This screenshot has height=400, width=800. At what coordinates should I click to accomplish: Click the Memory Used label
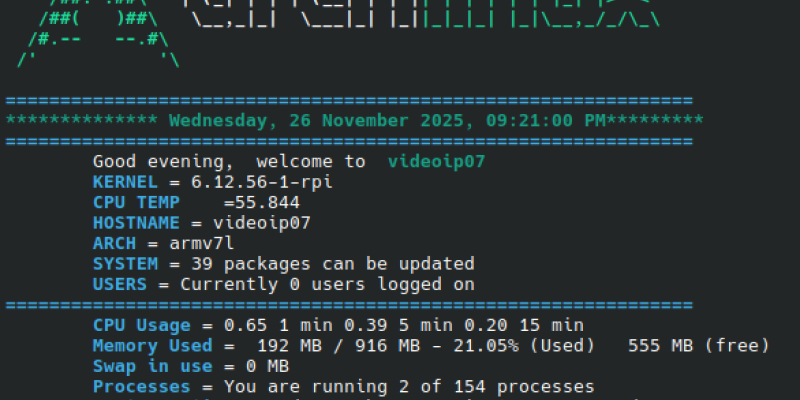click(x=152, y=345)
